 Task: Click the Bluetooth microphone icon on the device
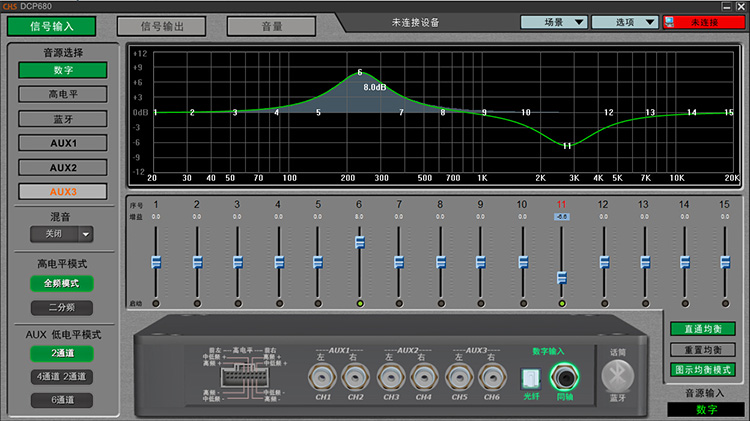point(617,376)
